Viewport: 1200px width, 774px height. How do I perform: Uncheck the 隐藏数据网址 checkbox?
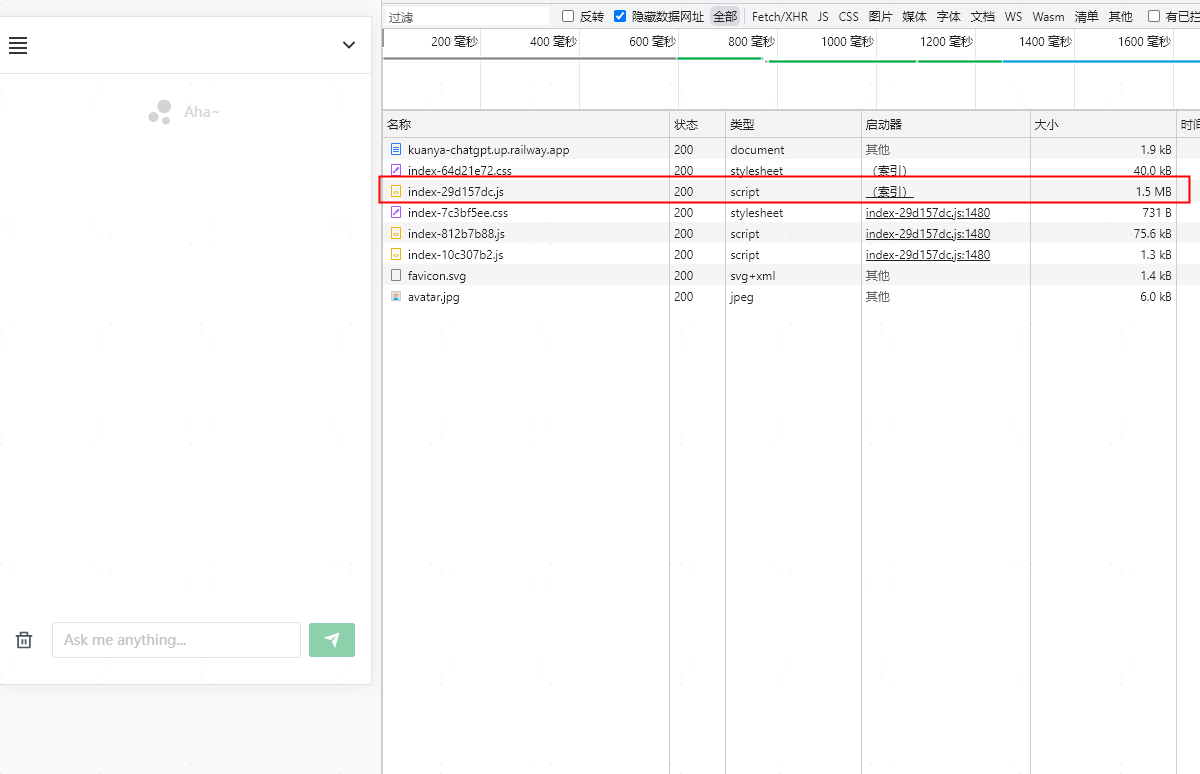[x=620, y=16]
